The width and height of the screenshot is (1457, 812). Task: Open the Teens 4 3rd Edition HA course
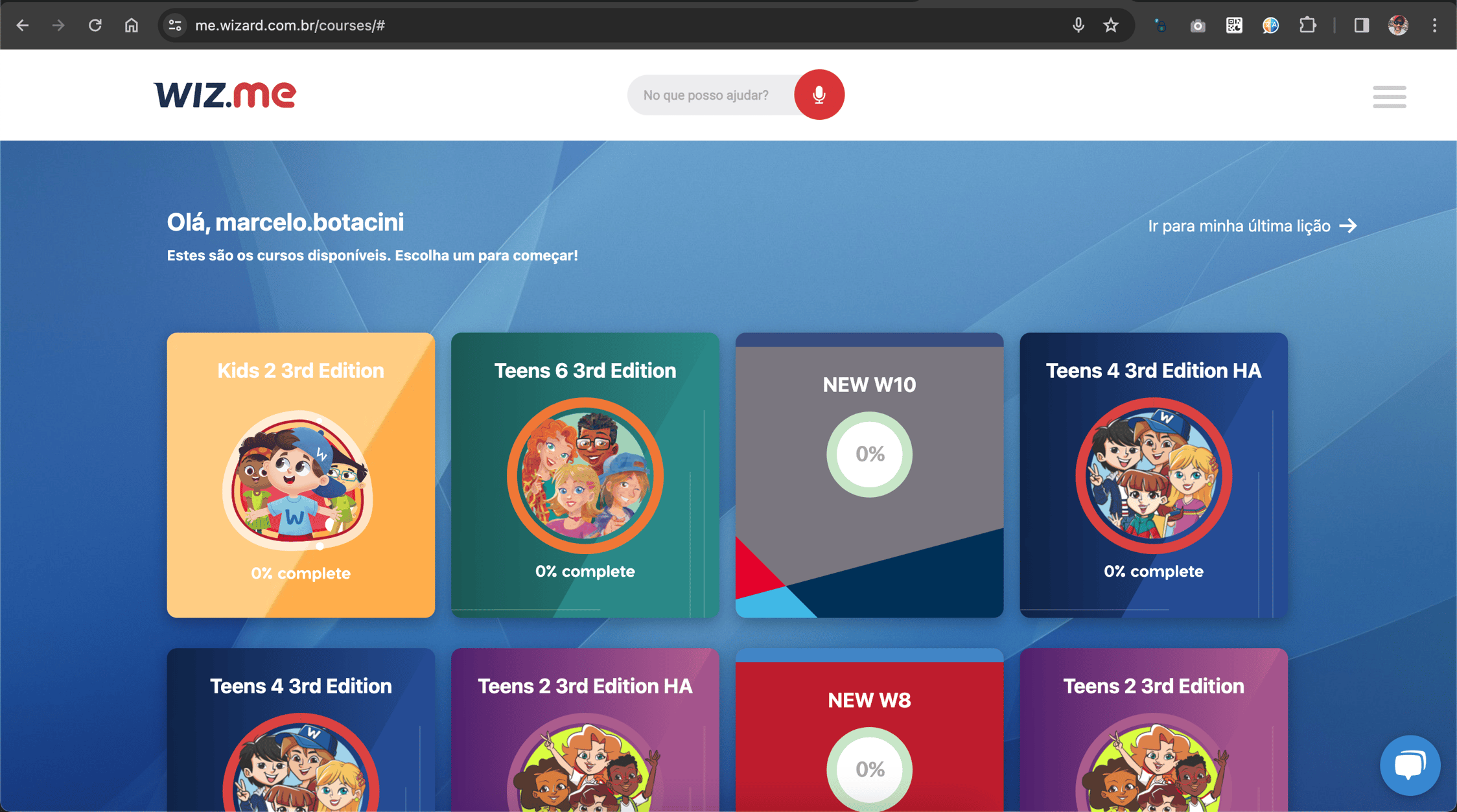[x=1153, y=475]
